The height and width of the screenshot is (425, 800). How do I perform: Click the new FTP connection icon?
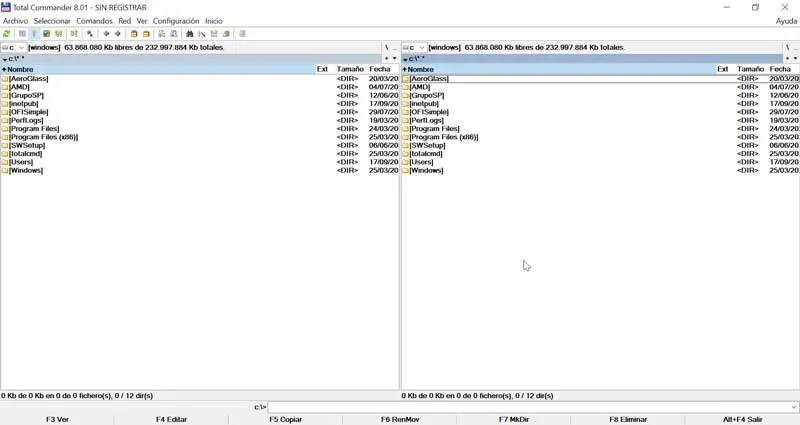(174, 34)
